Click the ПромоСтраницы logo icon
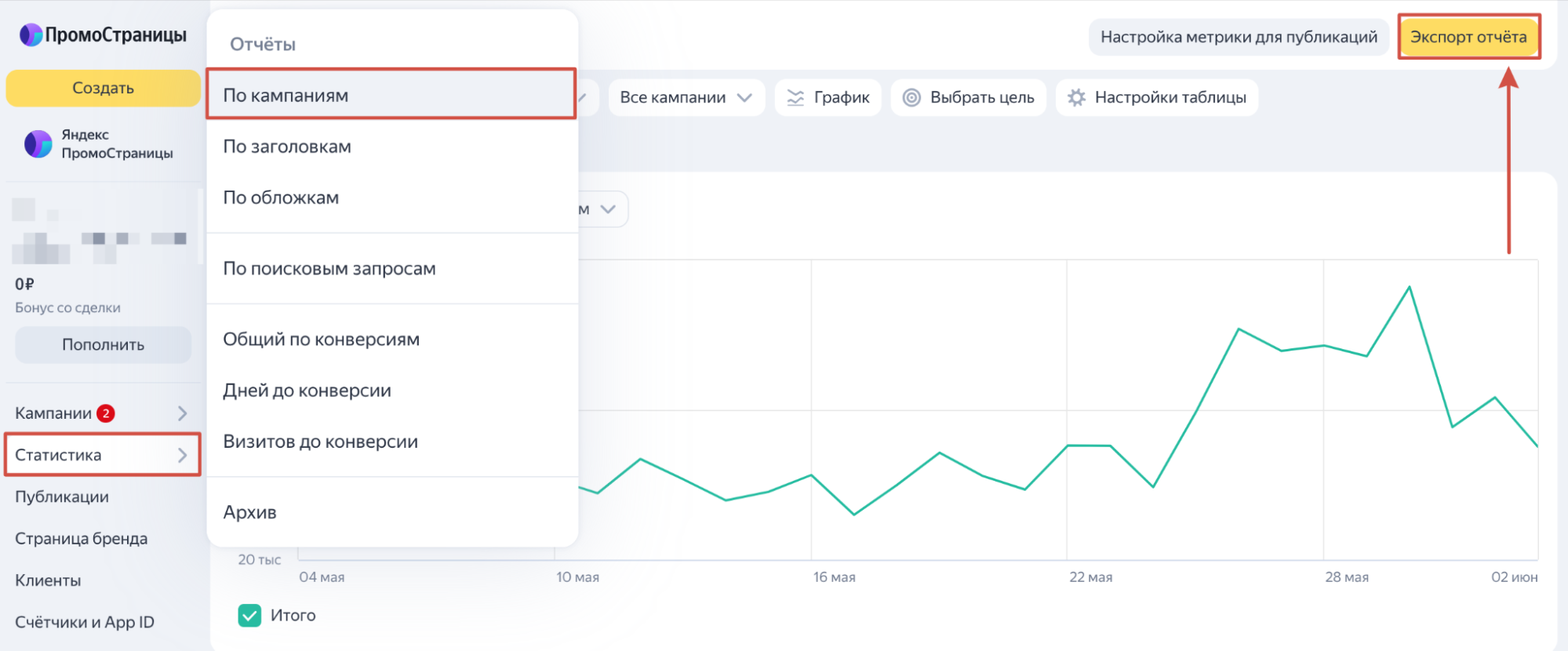The width and height of the screenshot is (1568, 651). pyautogui.click(x=31, y=35)
